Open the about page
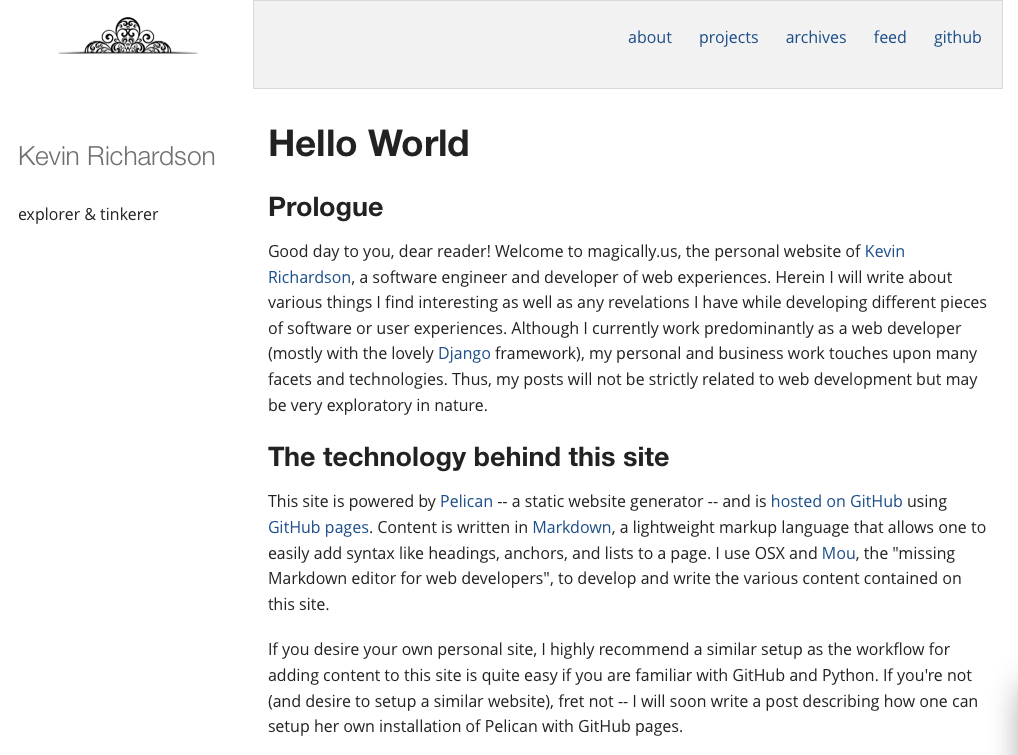1018x755 pixels. pyautogui.click(x=649, y=37)
